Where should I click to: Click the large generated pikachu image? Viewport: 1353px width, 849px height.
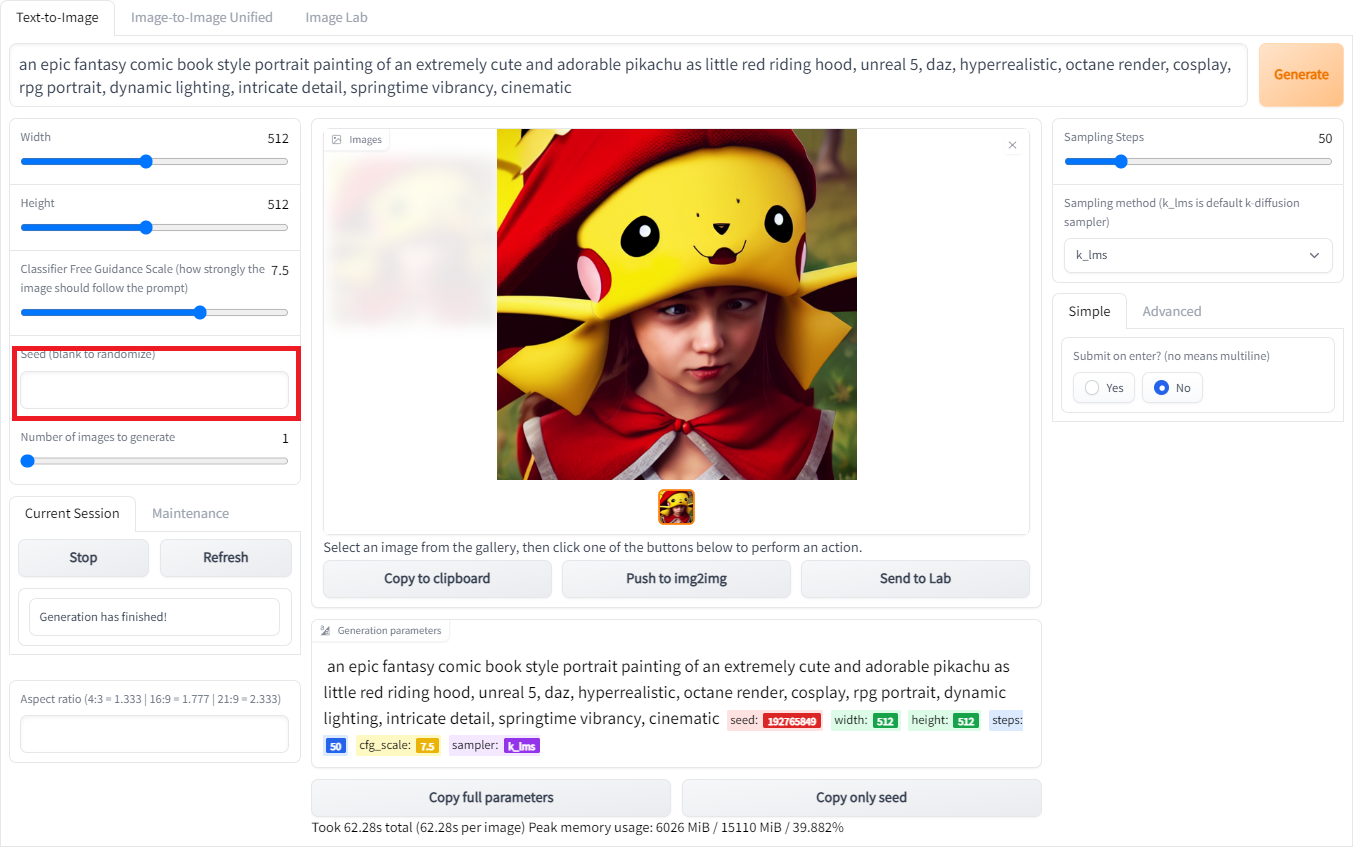[677, 304]
